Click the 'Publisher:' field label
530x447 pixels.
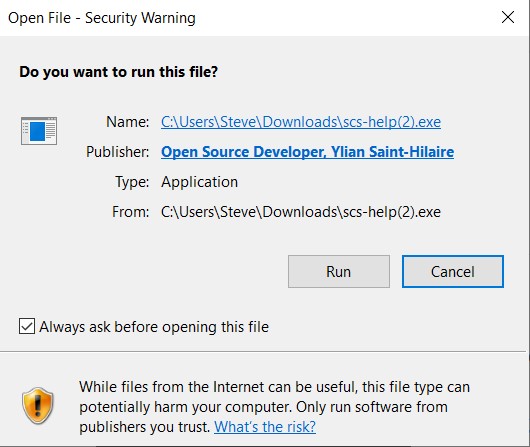click(x=117, y=152)
